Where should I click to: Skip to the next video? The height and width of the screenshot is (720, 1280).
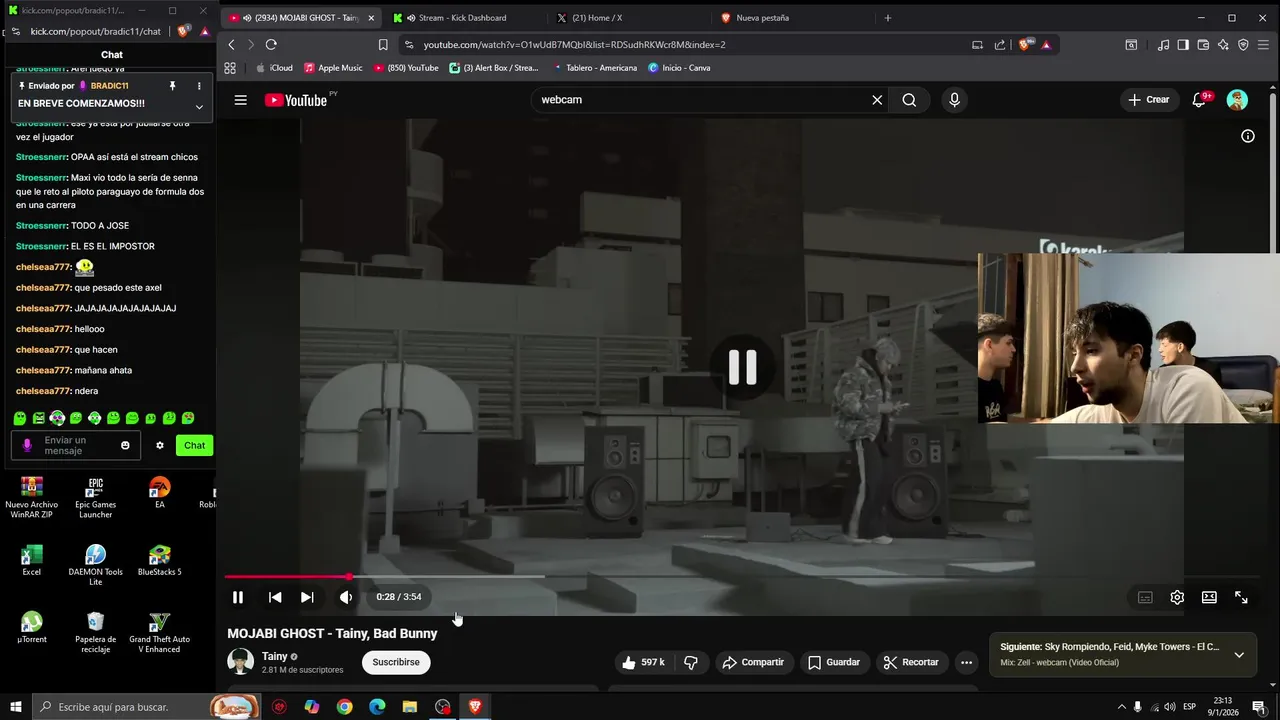pyautogui.click(x=307, y=597)
